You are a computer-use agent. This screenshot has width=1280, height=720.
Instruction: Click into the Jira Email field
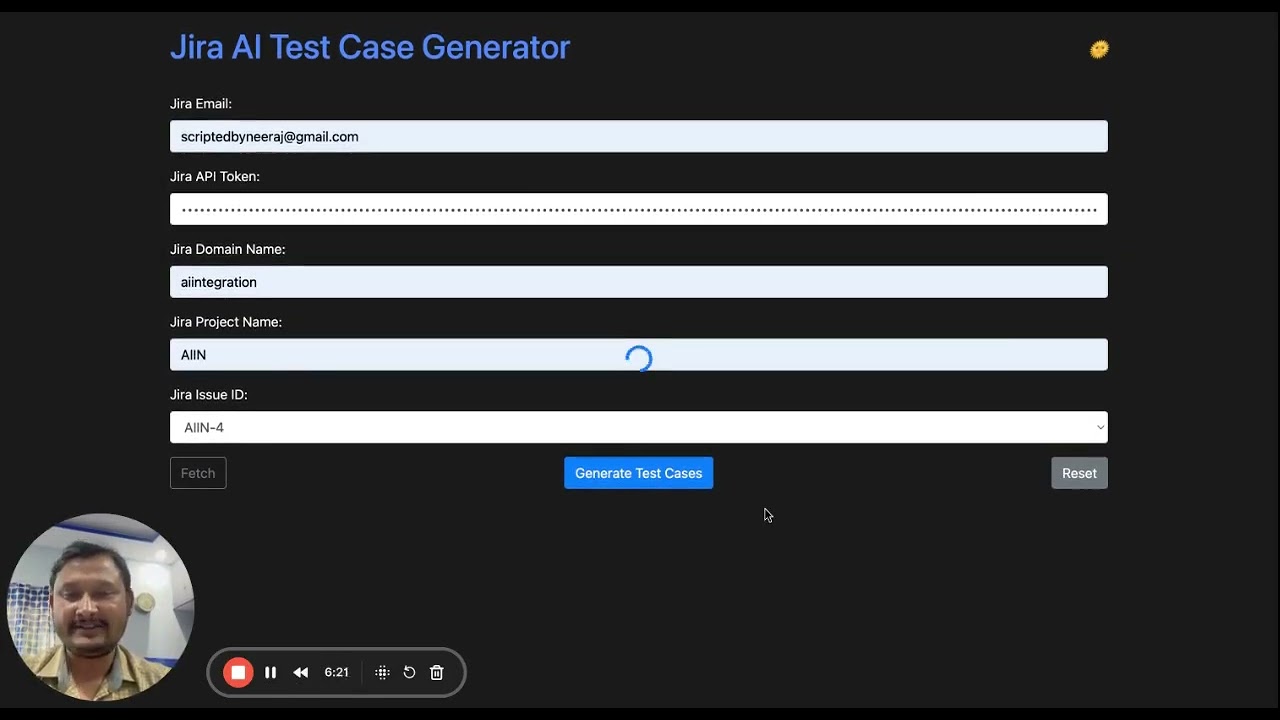pos(639,136)
